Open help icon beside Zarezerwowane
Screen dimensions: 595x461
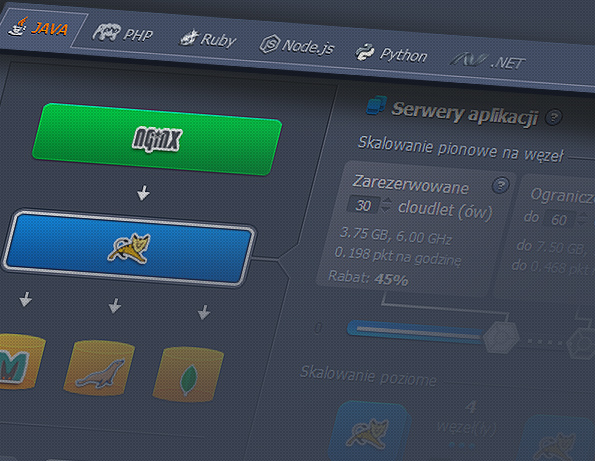click(501, 185)
